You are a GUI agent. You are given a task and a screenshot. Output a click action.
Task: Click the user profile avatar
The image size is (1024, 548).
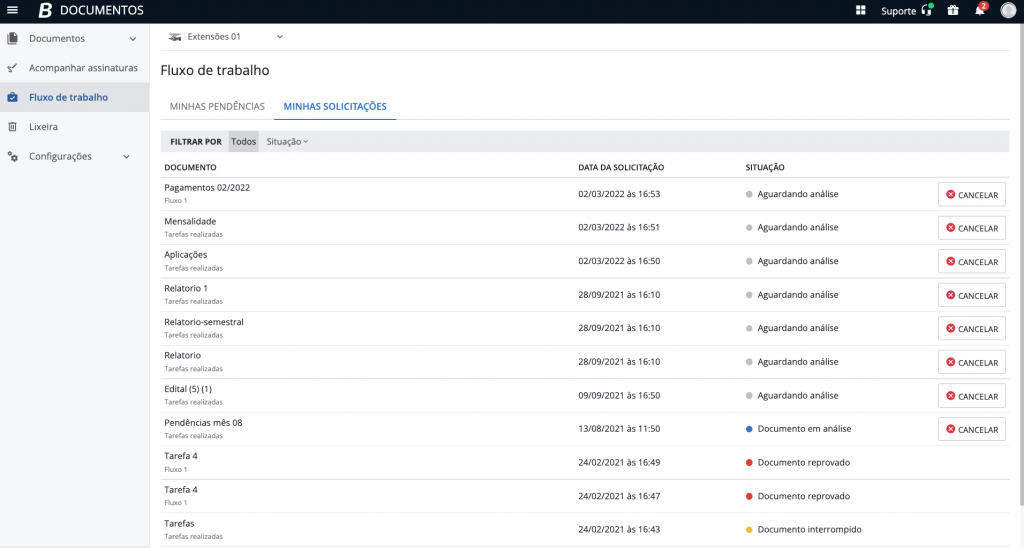click(x=1008, y=11)
